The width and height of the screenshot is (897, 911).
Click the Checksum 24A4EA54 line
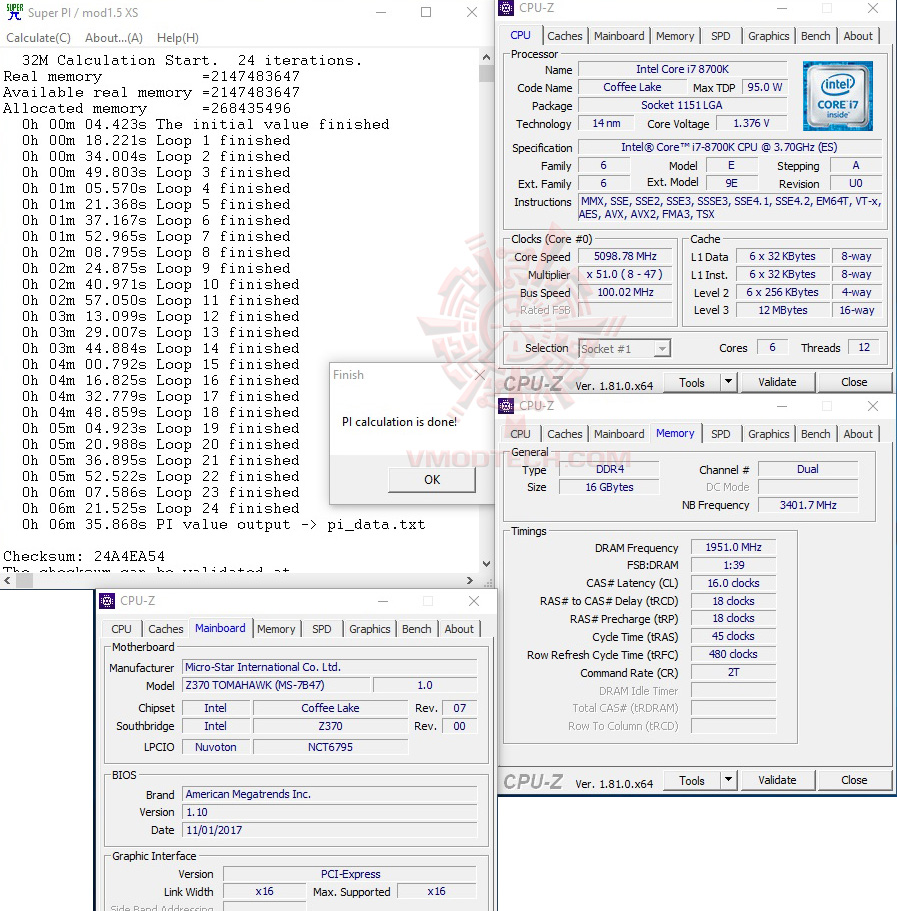click(x=84, y=556)
